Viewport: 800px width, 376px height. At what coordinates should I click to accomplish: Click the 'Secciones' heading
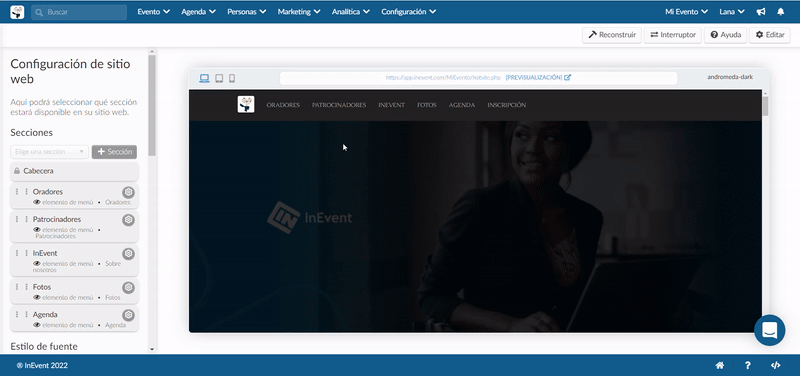tap(32, 133)
